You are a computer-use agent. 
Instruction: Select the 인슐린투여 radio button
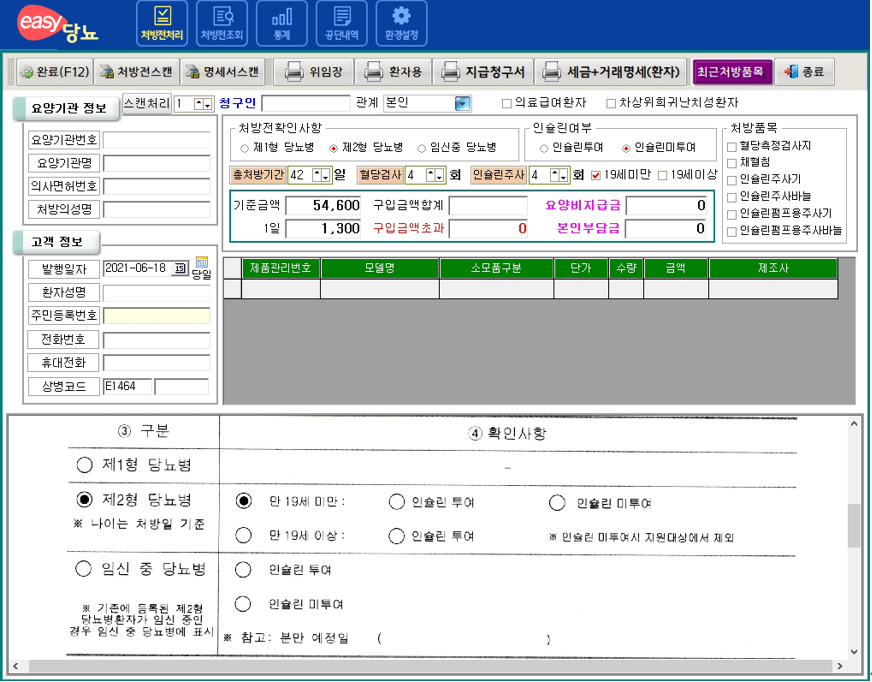point(544,149)
